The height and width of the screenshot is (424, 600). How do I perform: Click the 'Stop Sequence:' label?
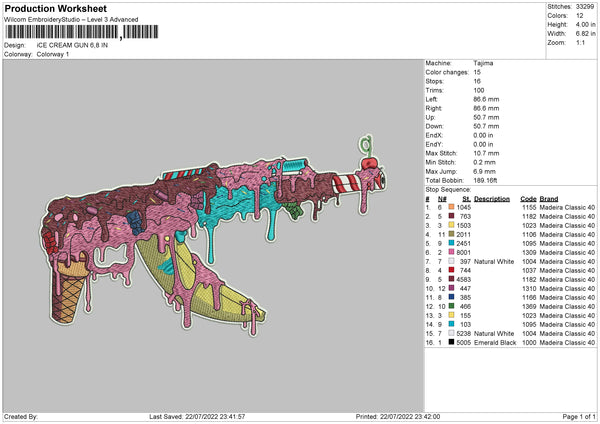448,189
